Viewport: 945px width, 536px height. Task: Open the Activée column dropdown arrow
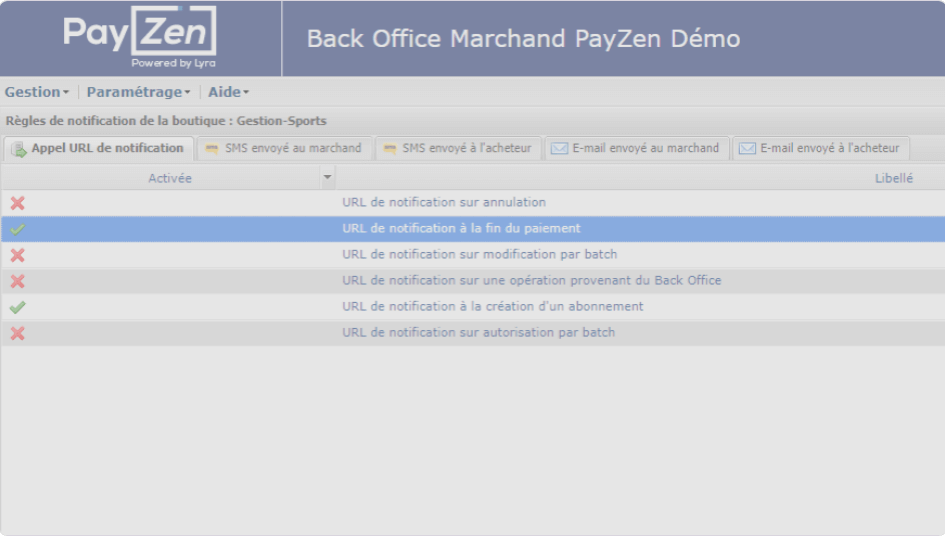(327, 178)
